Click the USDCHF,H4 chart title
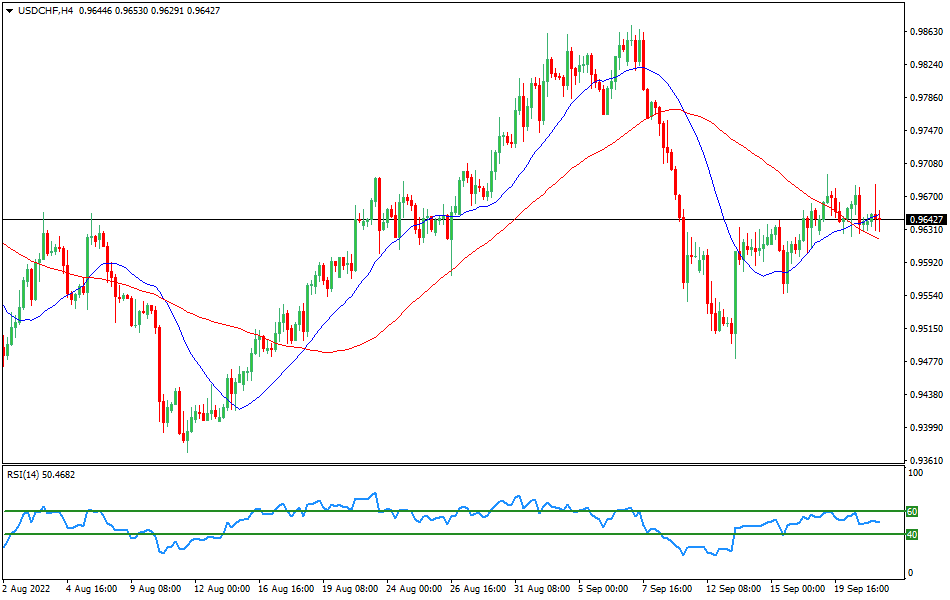This screenshot has height=600, width=950. (42, 9)
